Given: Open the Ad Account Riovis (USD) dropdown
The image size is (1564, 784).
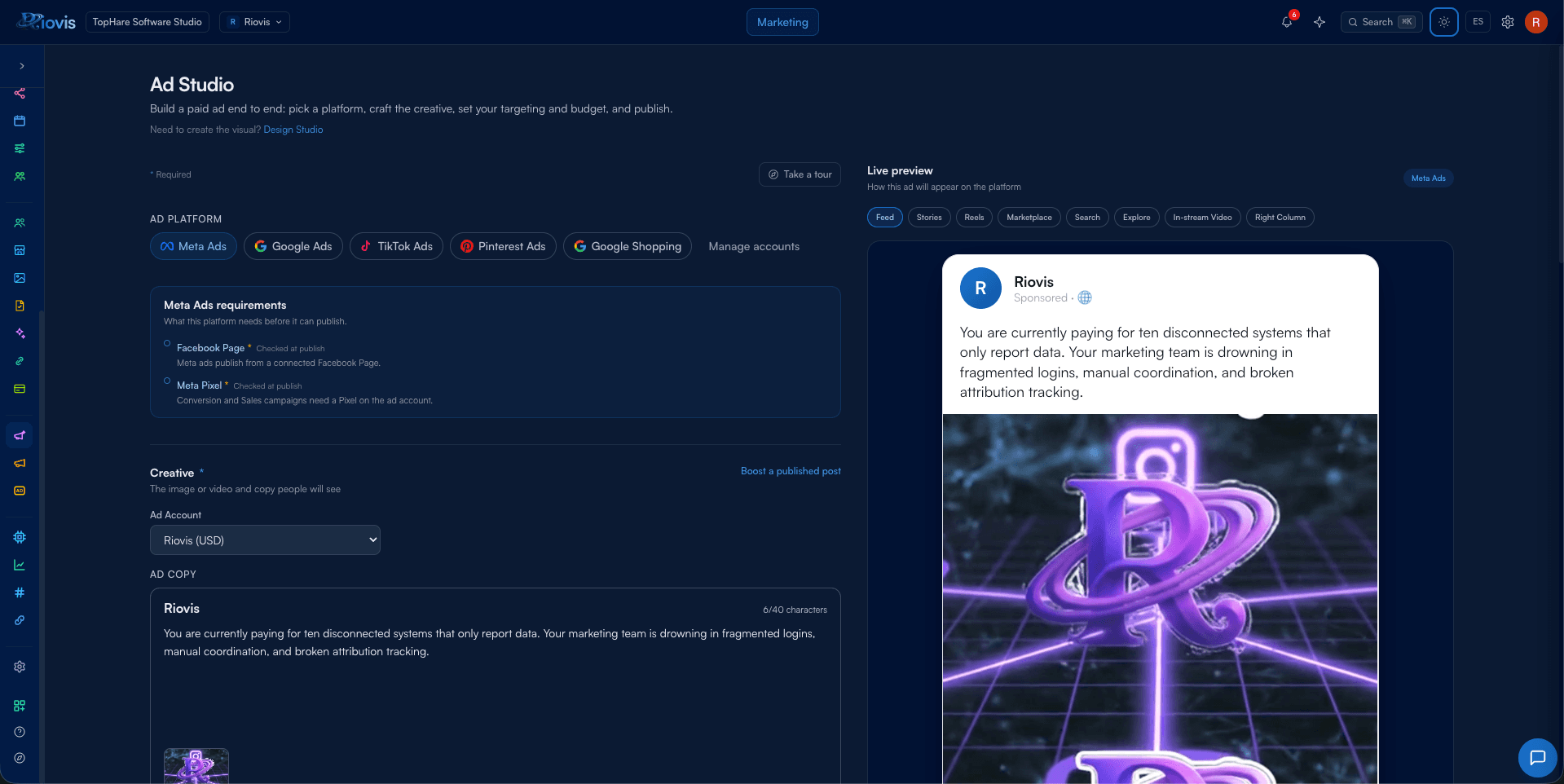Looking at the screenshot, I should pyautogui.click(x=265, y=540).
